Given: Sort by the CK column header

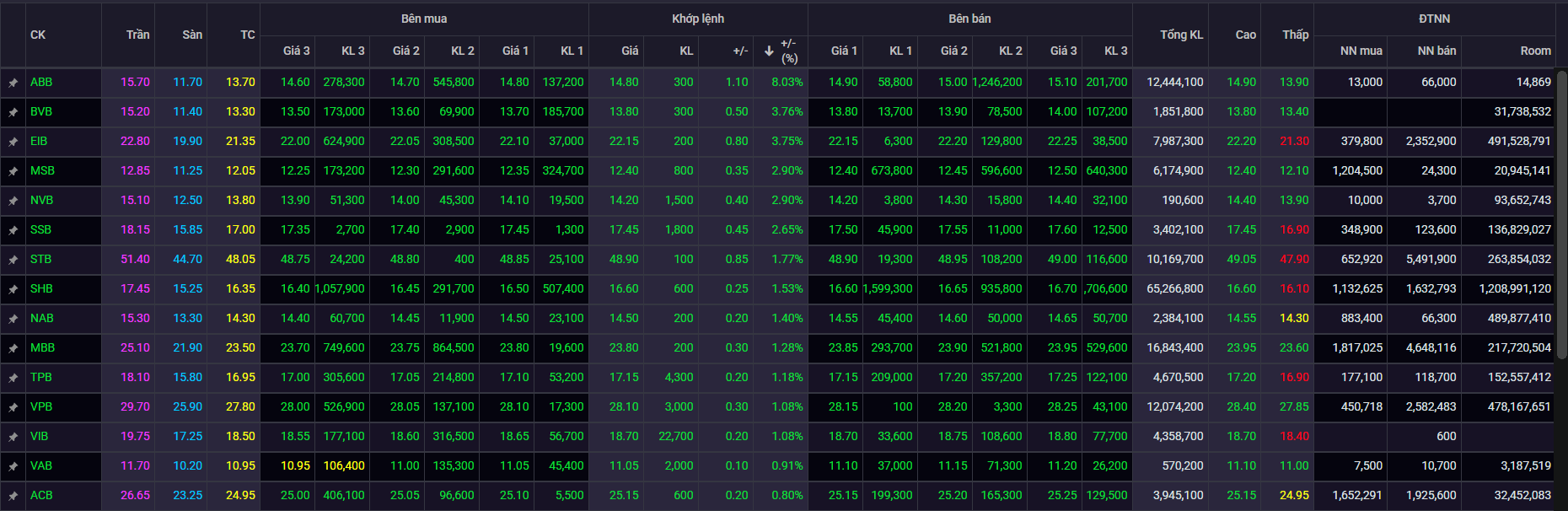Looking at the screenshot, I should tap(38, 35).
